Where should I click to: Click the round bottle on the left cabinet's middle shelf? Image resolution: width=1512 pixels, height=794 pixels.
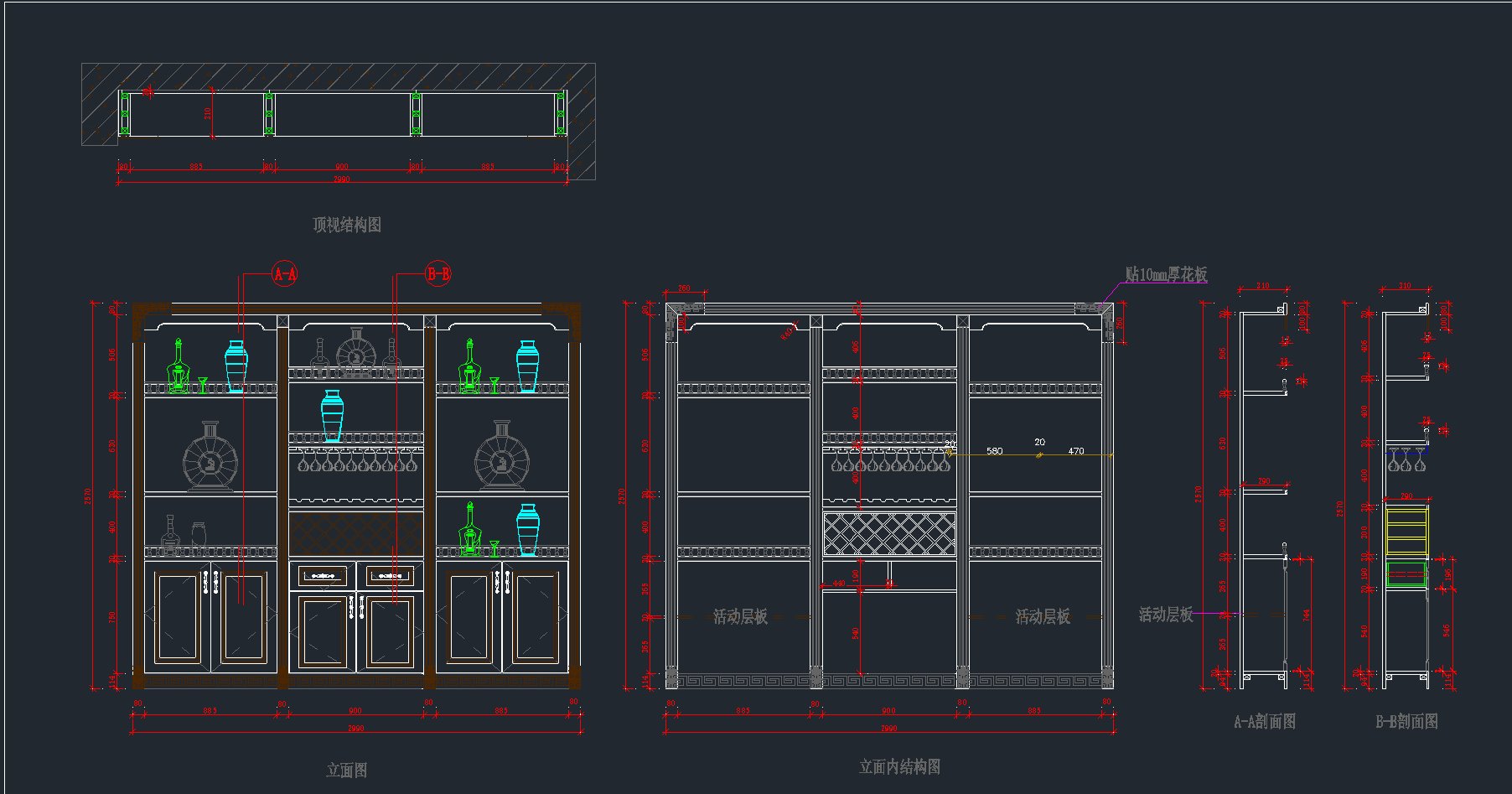pyautogui.click(x=210, y=457)
